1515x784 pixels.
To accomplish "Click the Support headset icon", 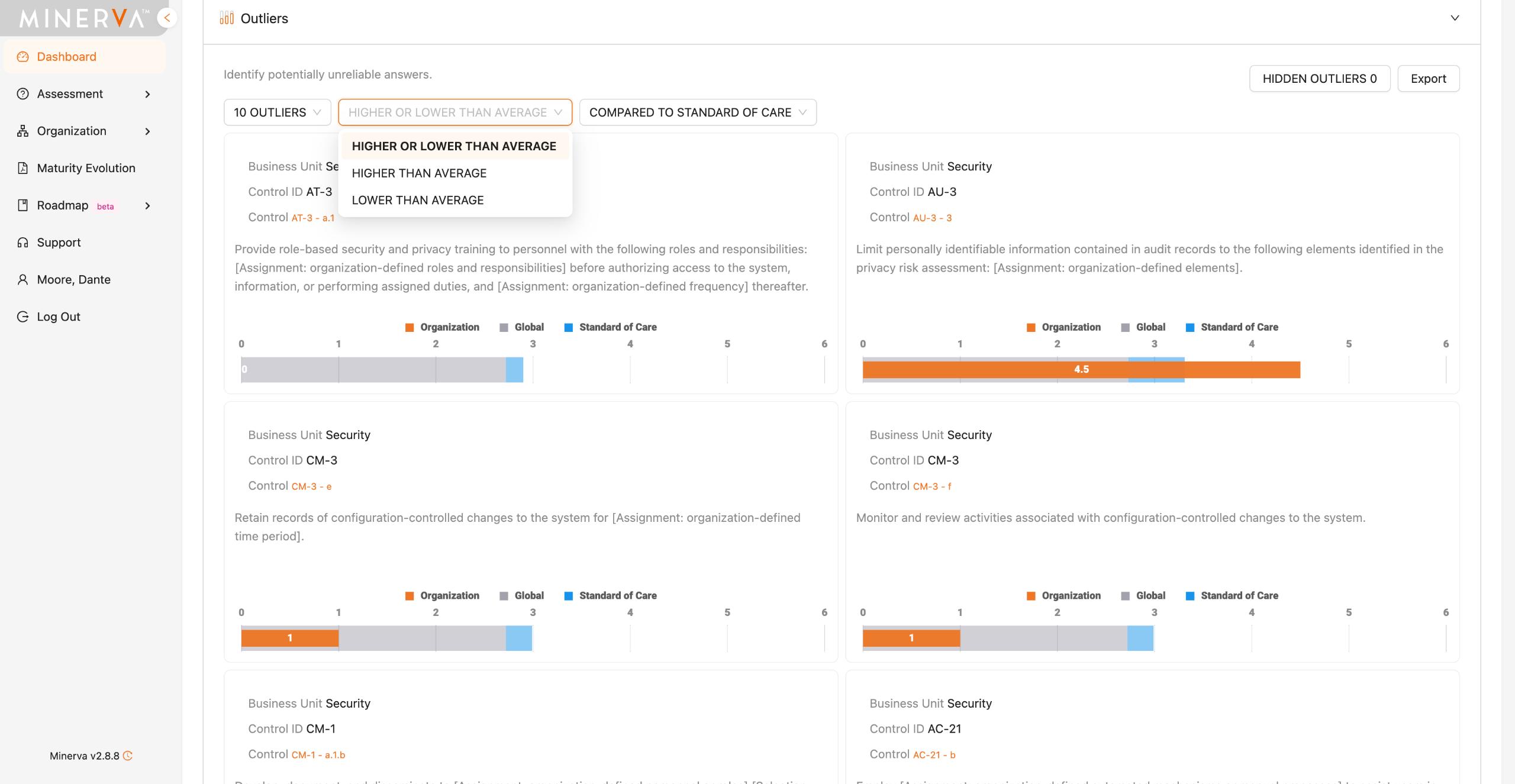I will 22,243.
